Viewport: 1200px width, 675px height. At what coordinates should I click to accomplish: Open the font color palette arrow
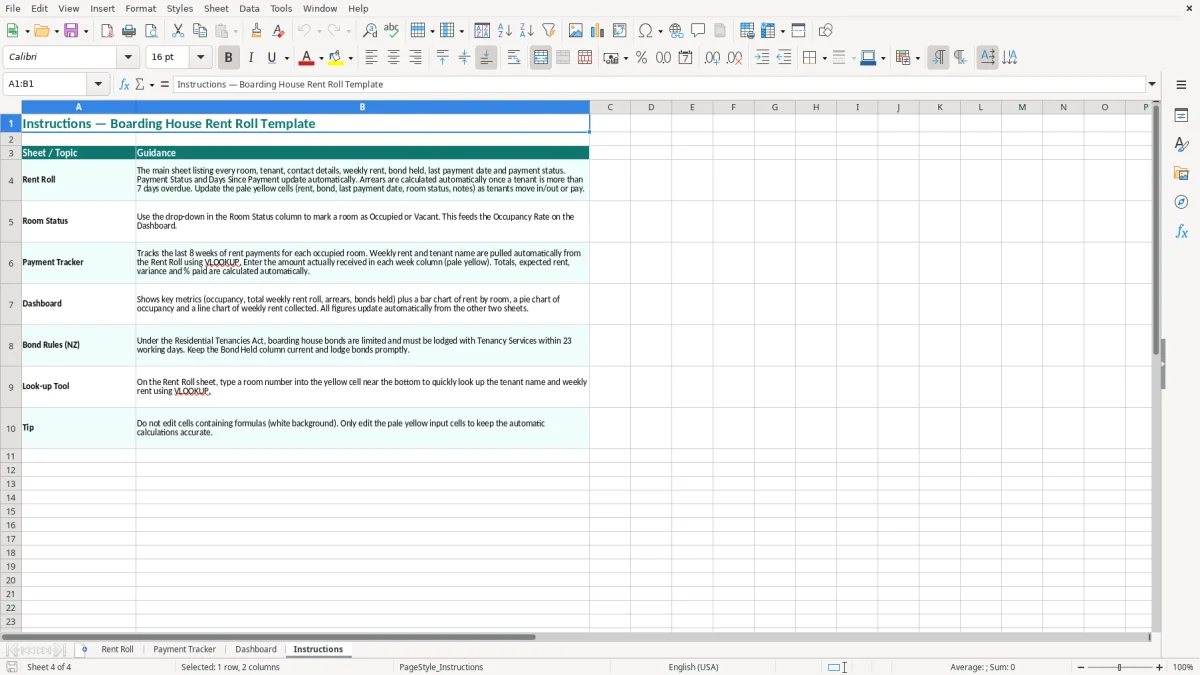click(x=321, y=58)
